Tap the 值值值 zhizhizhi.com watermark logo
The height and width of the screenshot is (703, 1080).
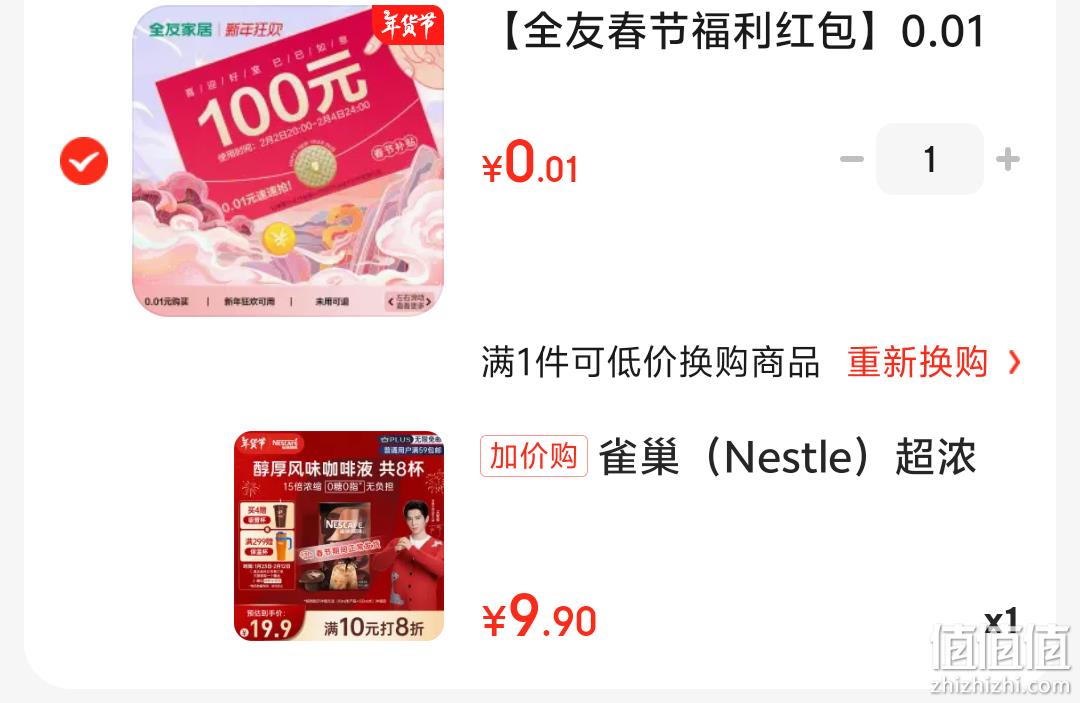1001,658
